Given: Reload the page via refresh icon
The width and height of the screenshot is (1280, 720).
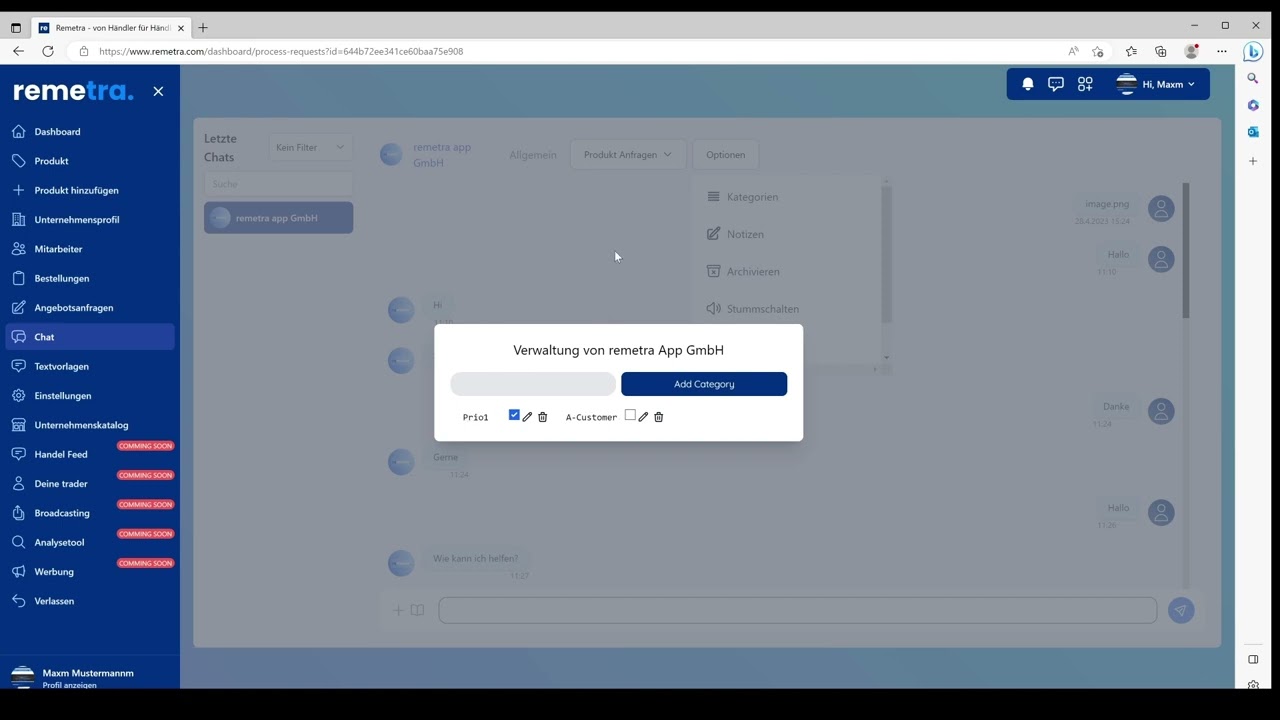Looking at the screenshot, I should click(48, 51).
